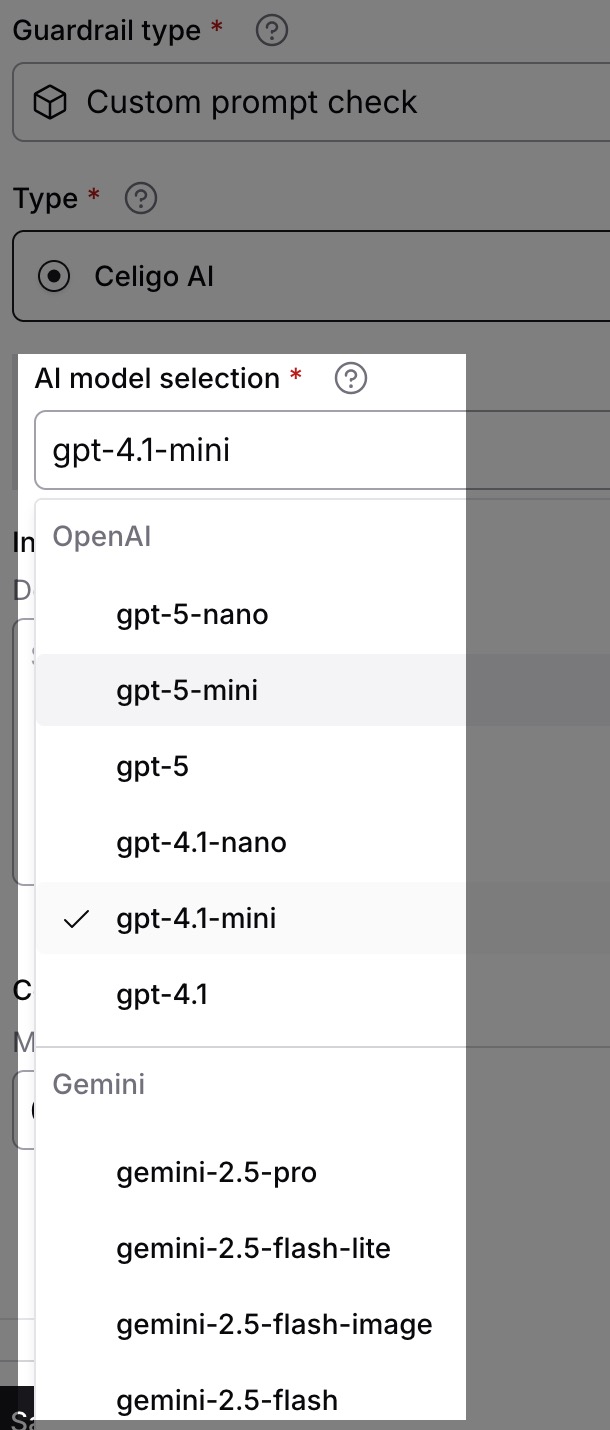Viewport: 610px width, 1430px height.
Task: Click checkmark icon beside gpt-4.1-mini
Action: point(76,919)
